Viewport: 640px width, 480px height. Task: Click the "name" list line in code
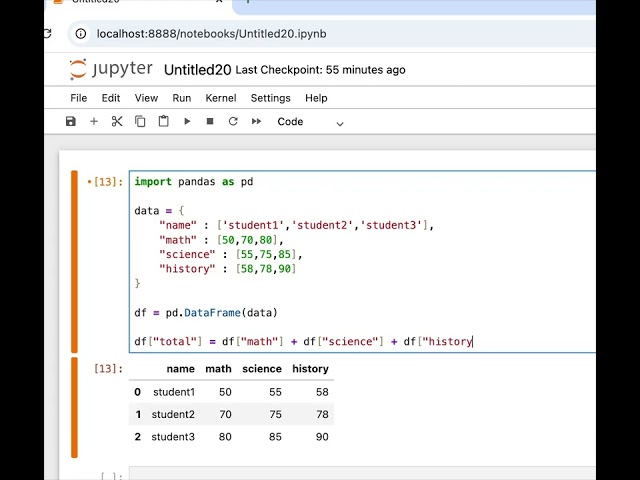point(296,225)
